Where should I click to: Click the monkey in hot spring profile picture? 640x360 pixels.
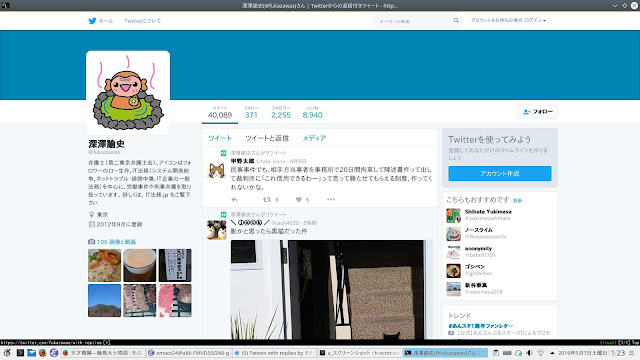coord(128,93)
